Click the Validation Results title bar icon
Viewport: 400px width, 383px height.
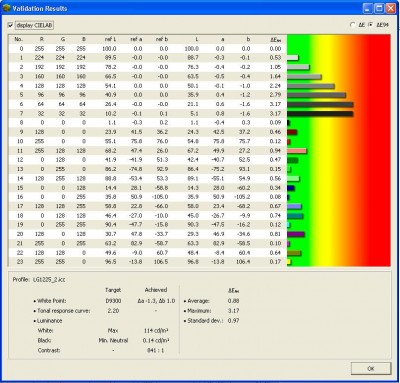6,8
